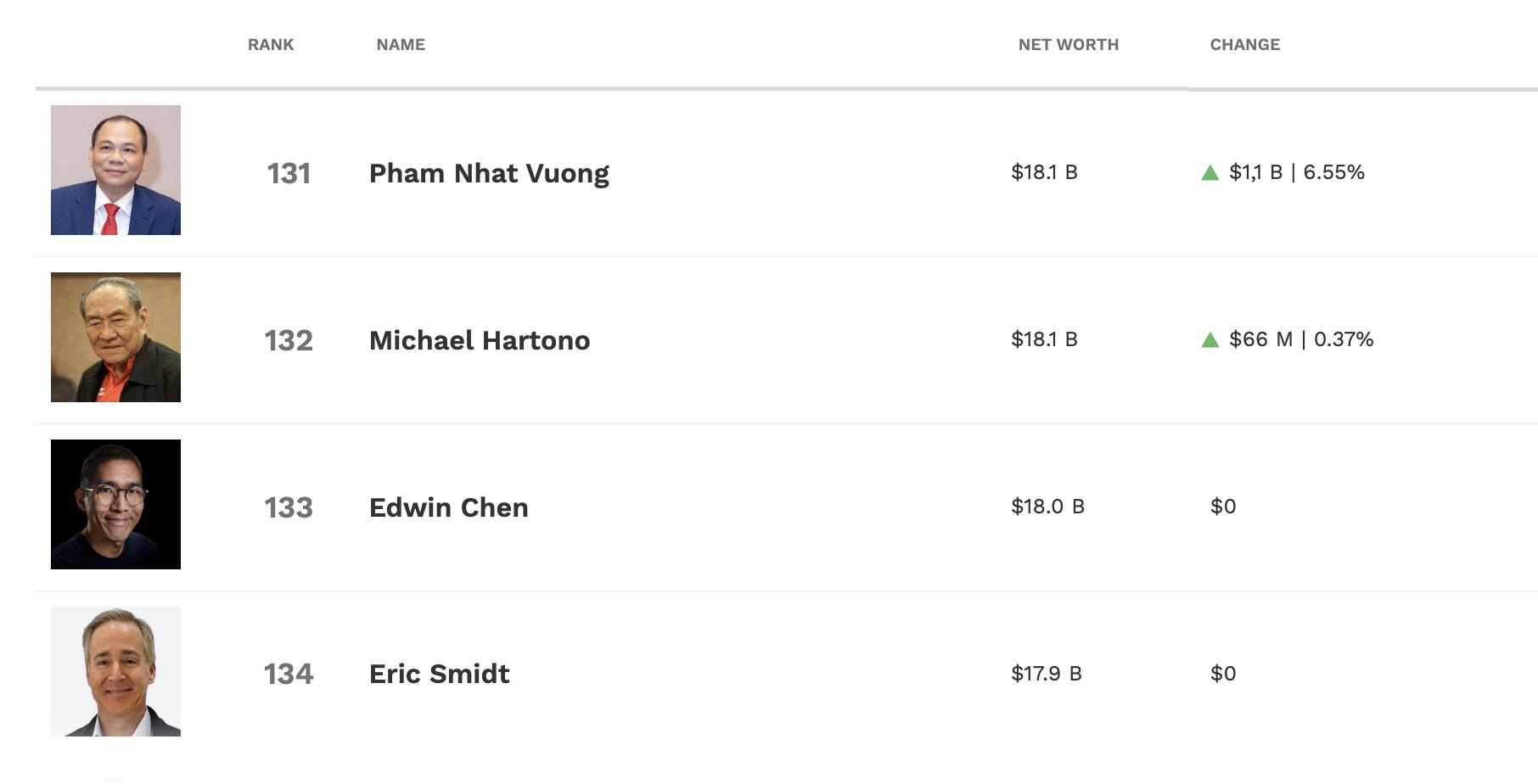Click Edwin Chen's profile photo
This screenshot has height=784, width=1538.
(x=115, y=504)
